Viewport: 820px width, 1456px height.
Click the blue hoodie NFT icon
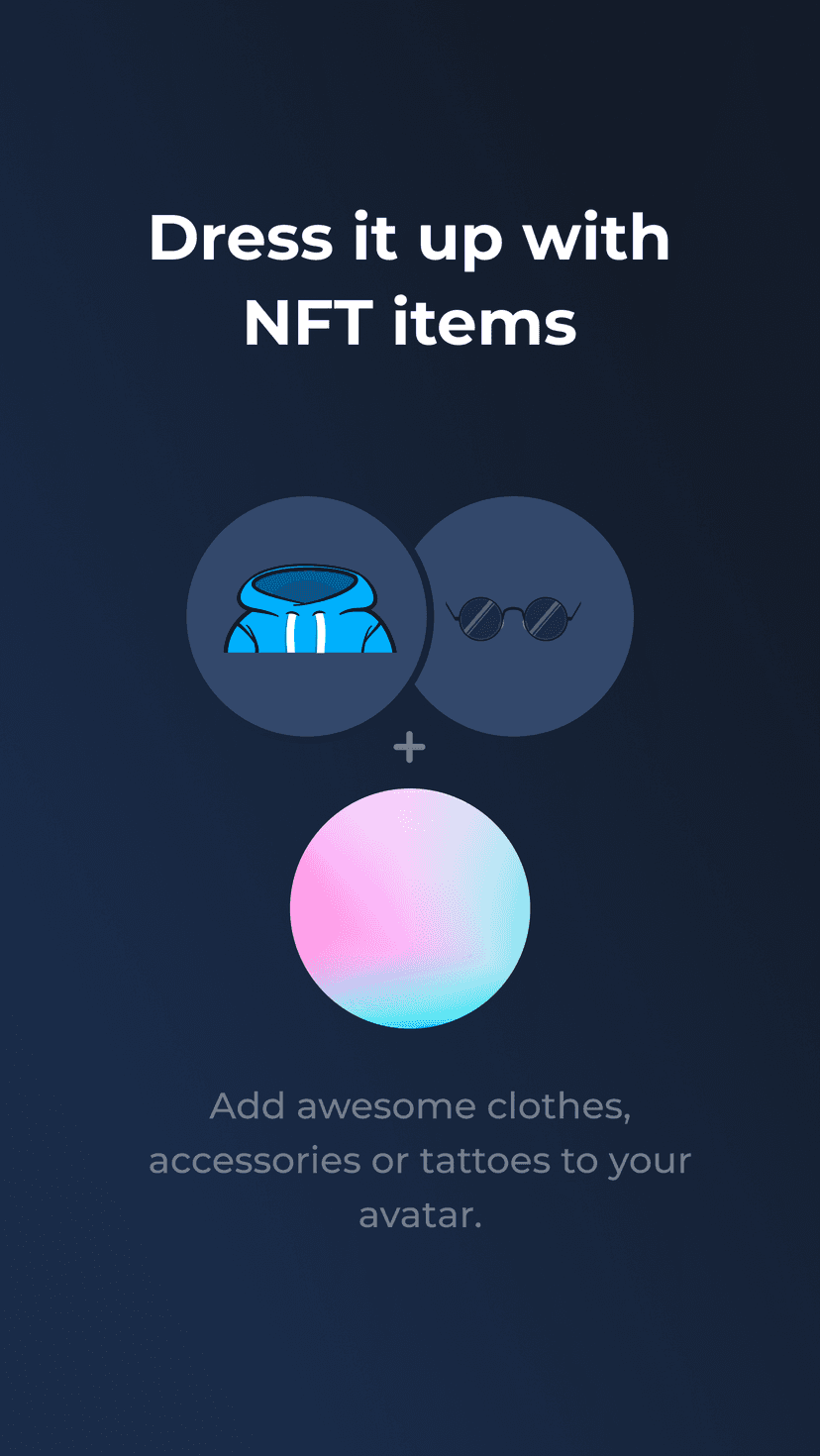pyautogui.click(x=310, y=608)
